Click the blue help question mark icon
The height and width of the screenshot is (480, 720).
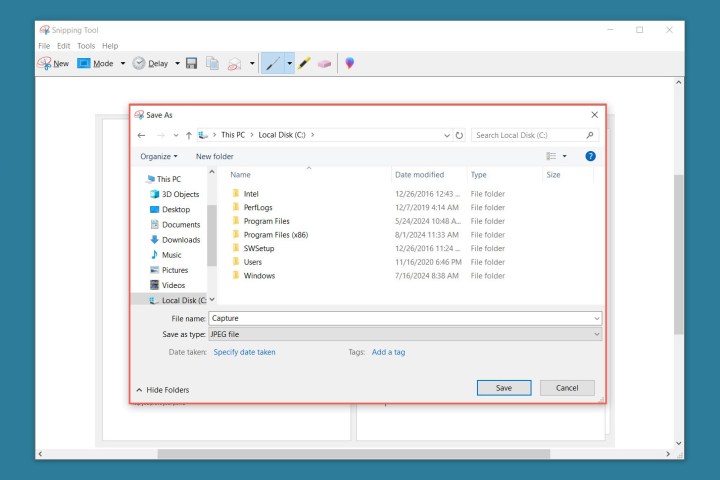click(590, 156)
